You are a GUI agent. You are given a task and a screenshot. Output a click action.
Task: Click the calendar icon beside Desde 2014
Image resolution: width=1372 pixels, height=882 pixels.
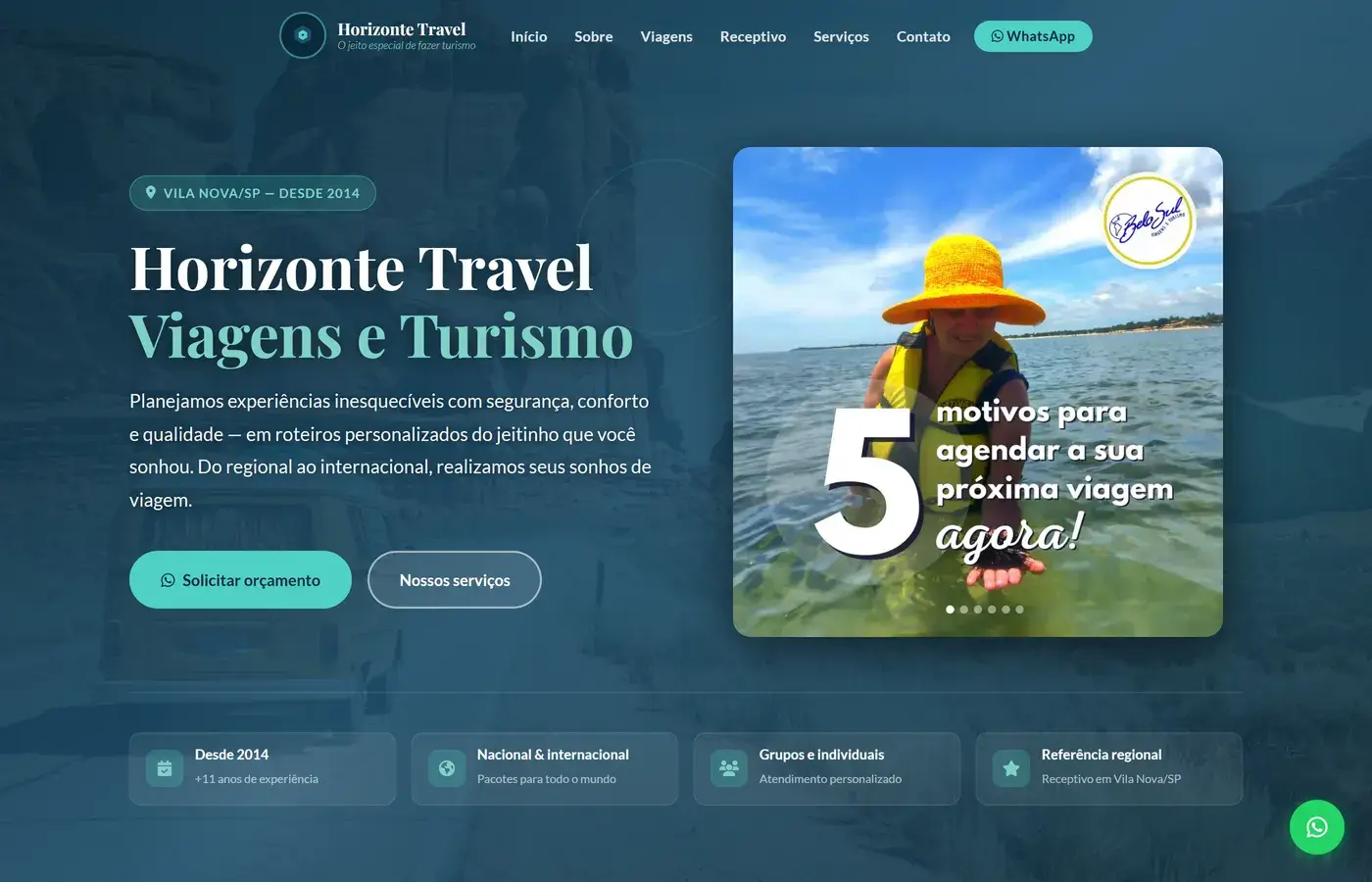click(x=165, y=768)
